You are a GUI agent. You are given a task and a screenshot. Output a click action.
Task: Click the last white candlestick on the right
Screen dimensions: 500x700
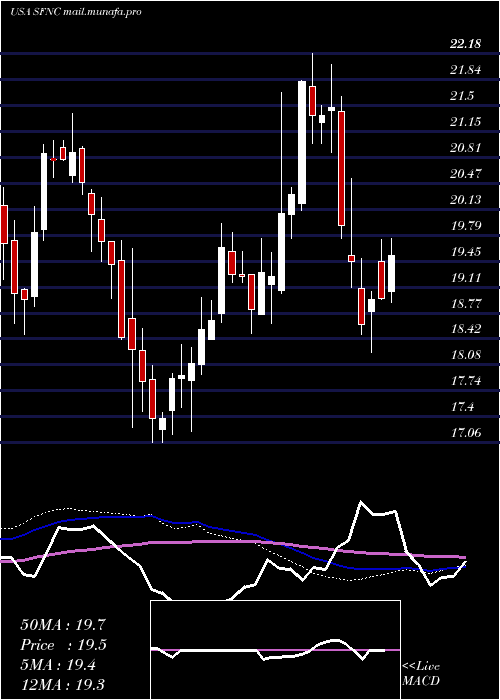click(x=392, y=273)
